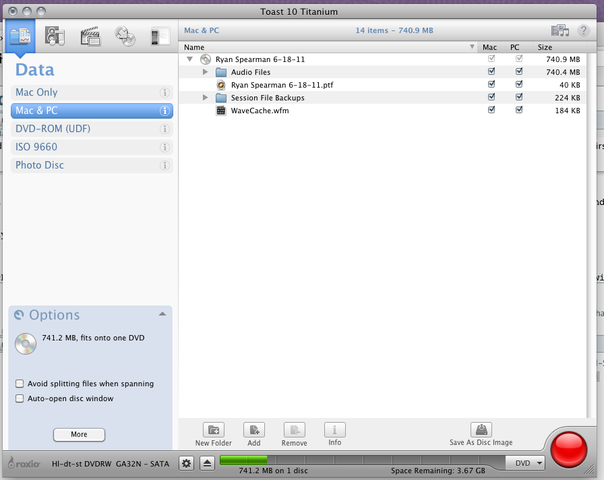Expand the Audio Files folder
Screen dimensions: 604x480
(206, 72)
